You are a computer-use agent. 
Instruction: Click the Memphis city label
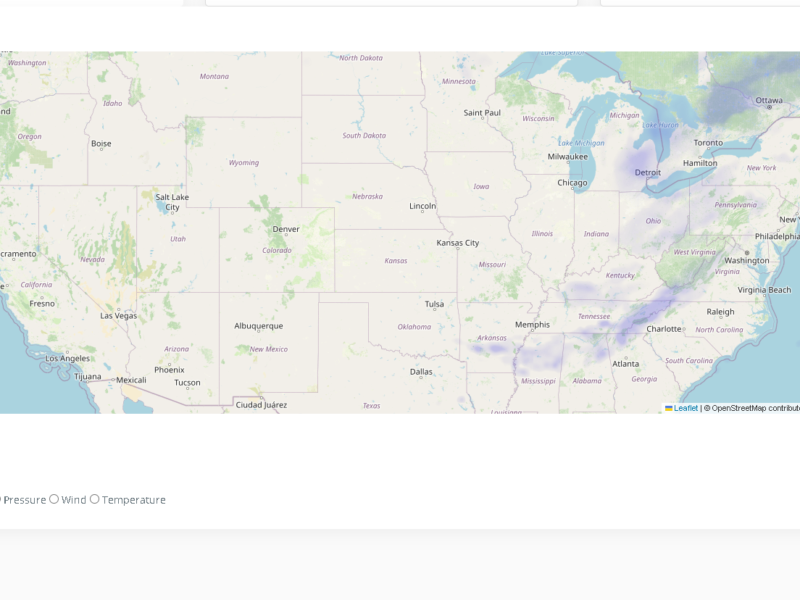point(532,324)
